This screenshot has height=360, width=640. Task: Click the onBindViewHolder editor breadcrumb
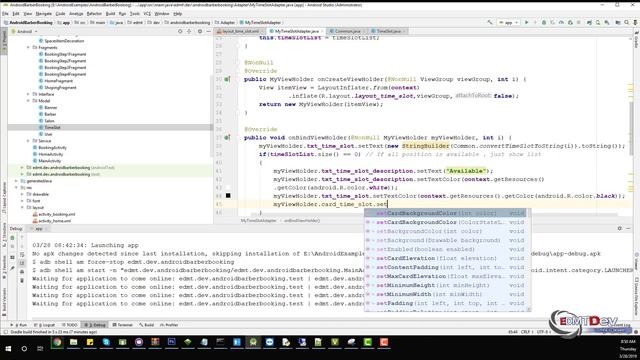pos(302,221)
